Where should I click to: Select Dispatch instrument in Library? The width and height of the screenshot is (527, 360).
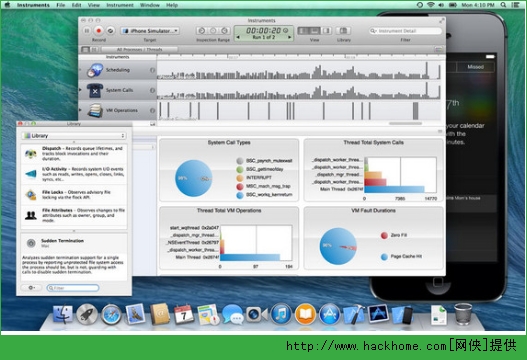tap(74, 154)
